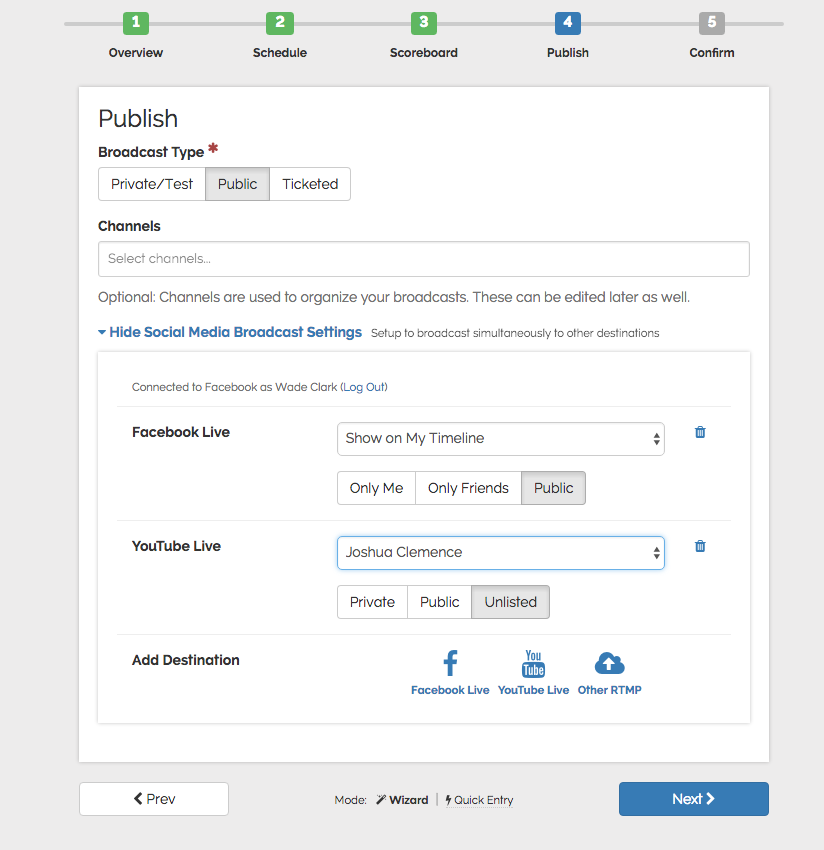Add a YouTube Live destination icon
Screen dimensions: 824x850
[533, 663]
